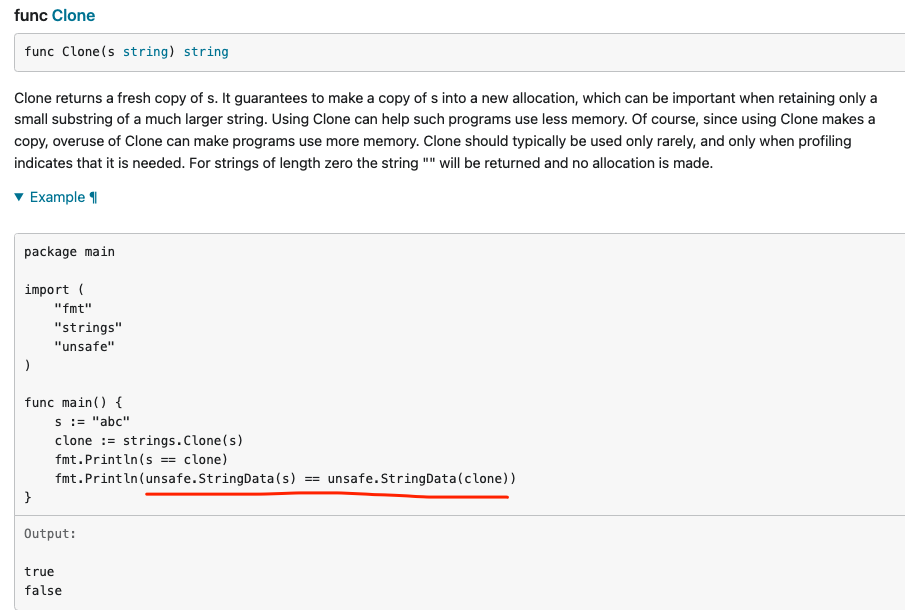Viewport: 905px width, 610px height.
Task: Click the 'false' output line
Action: (x=43, y=590)
